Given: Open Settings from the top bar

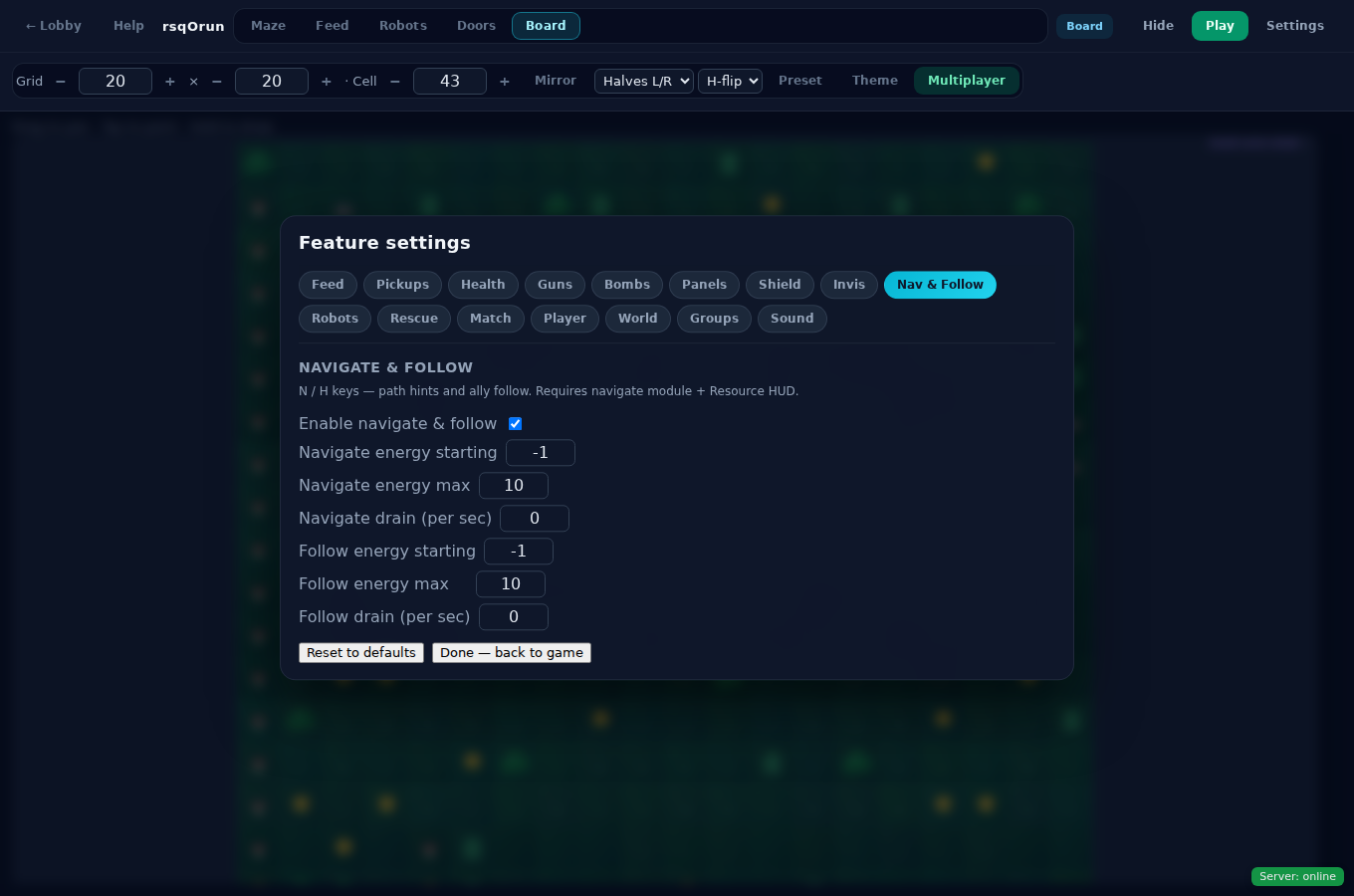Looking at the screenshot, I should tap(1295, 26).
